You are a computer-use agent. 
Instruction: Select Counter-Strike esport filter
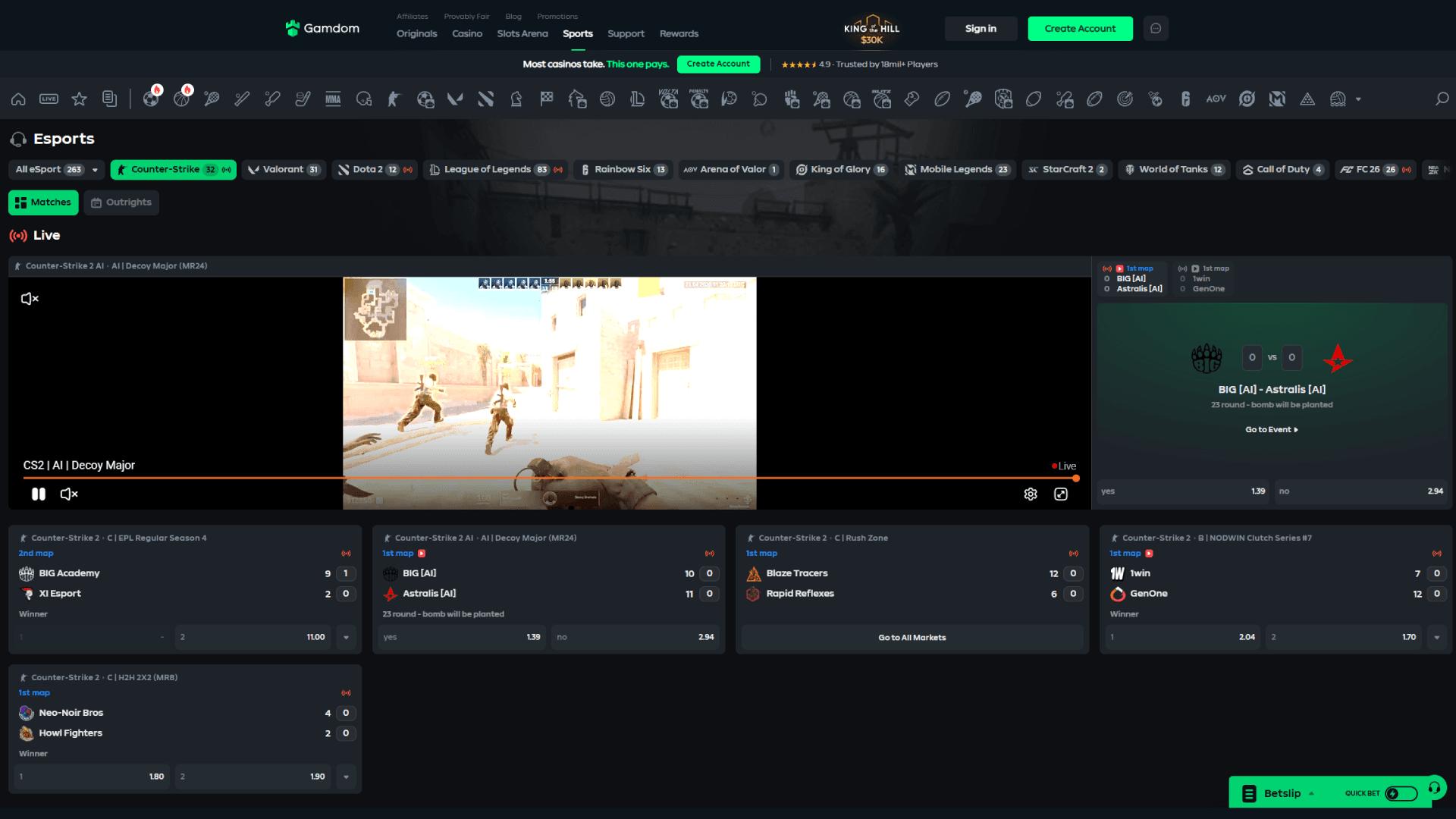coord(174,170)
